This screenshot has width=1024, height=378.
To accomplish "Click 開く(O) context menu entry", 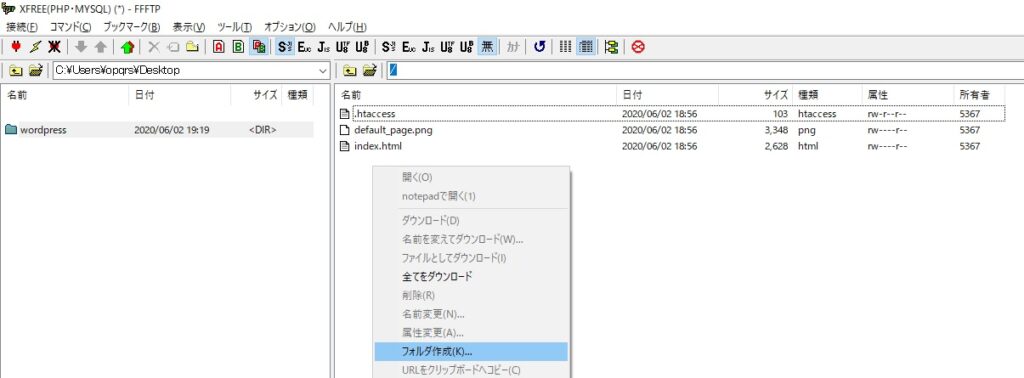I will coord(471,177).
